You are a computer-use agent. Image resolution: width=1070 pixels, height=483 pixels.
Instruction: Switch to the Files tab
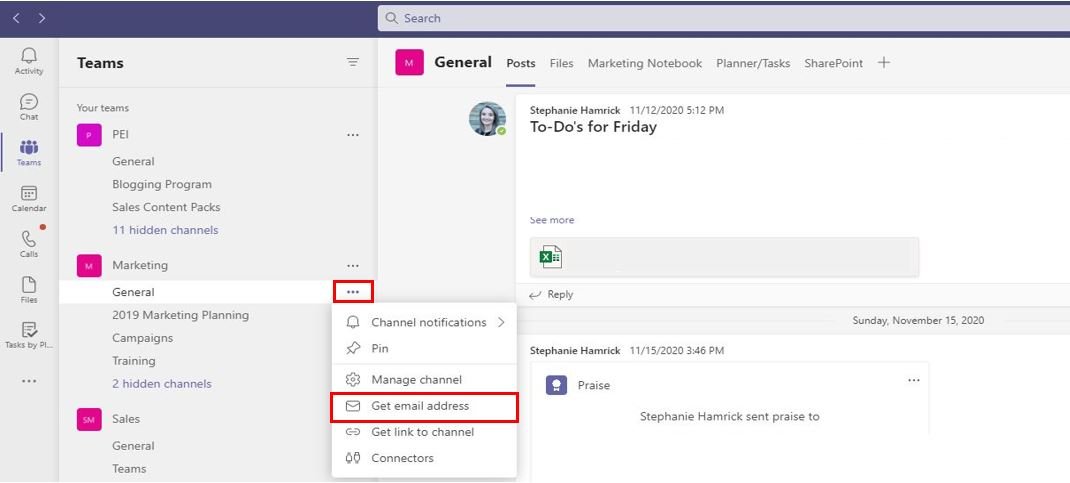pyautogui.click(x=562, y=63)
